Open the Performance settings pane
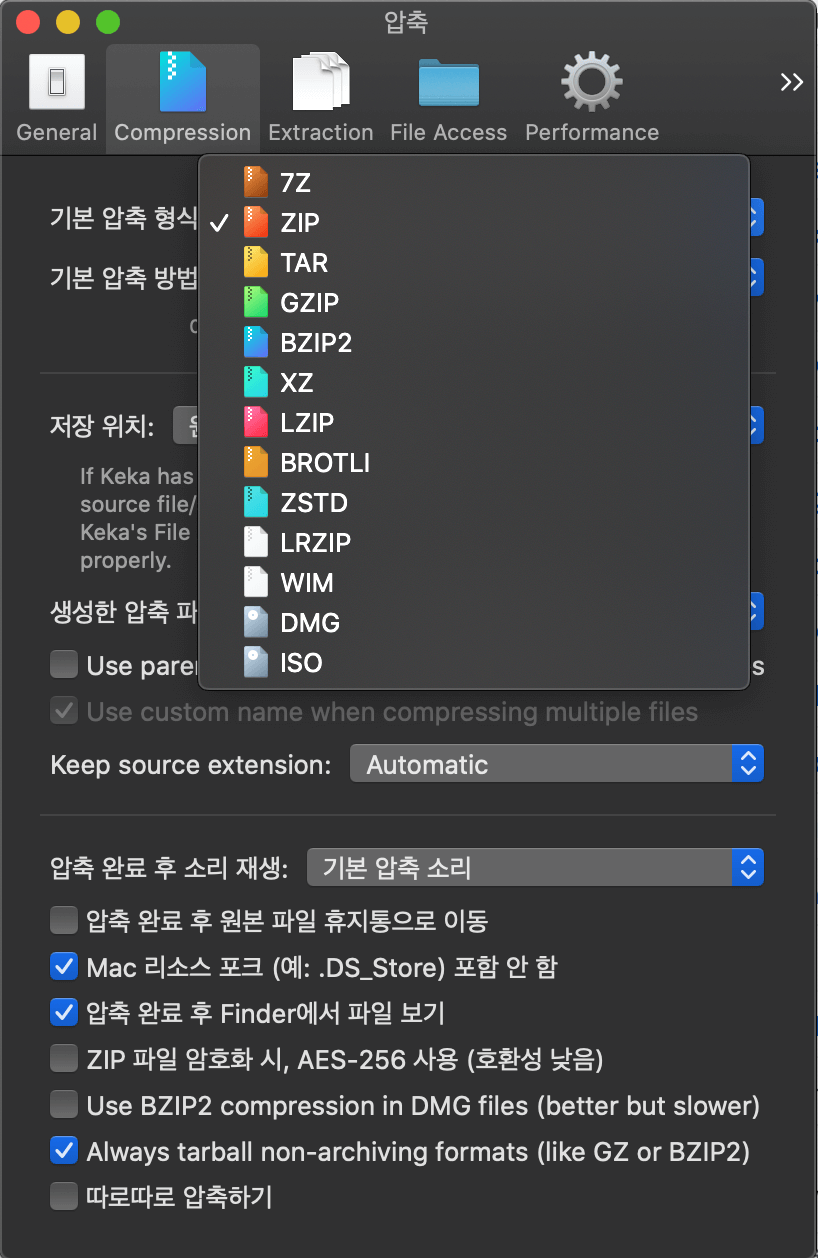 [x=591, y=95]
